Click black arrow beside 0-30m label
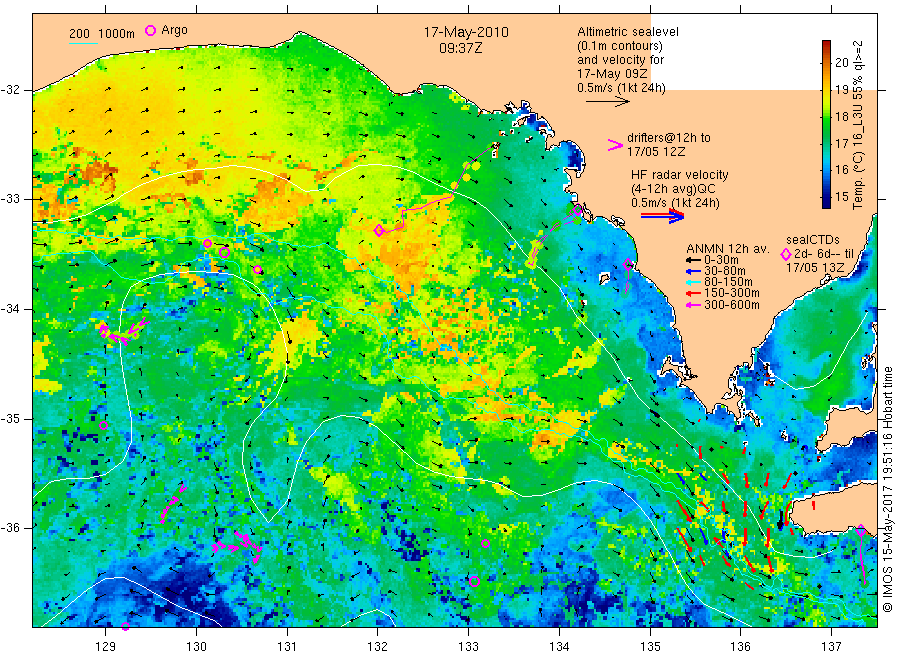900x660 pixels. [693, 260]
